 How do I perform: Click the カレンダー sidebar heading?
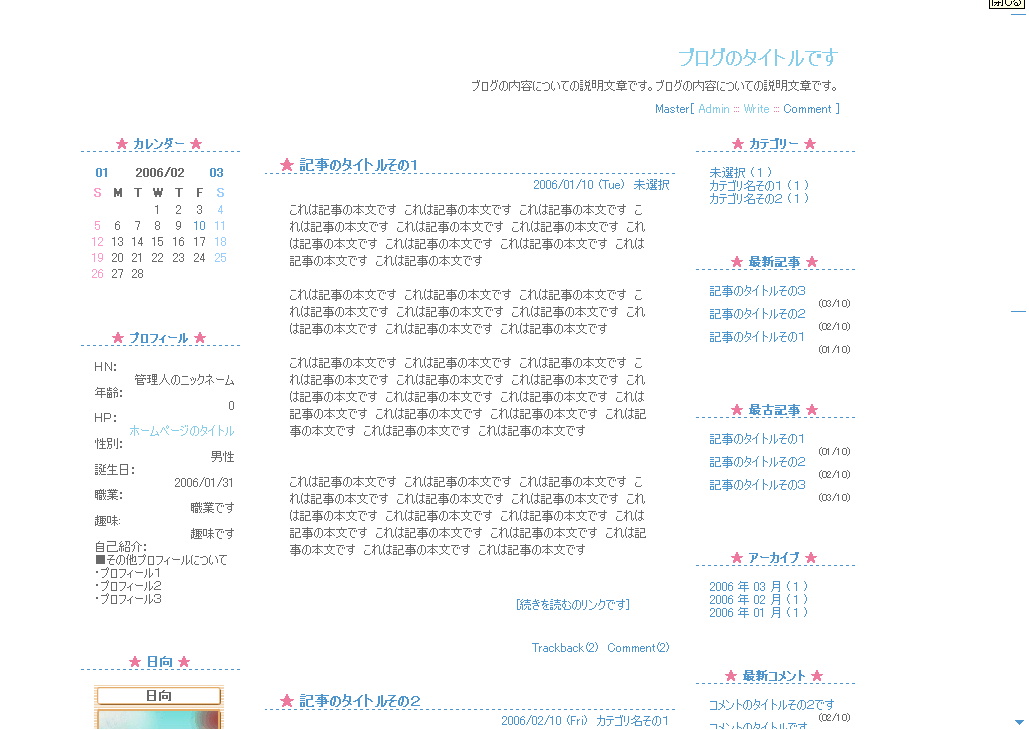[159, 144]
